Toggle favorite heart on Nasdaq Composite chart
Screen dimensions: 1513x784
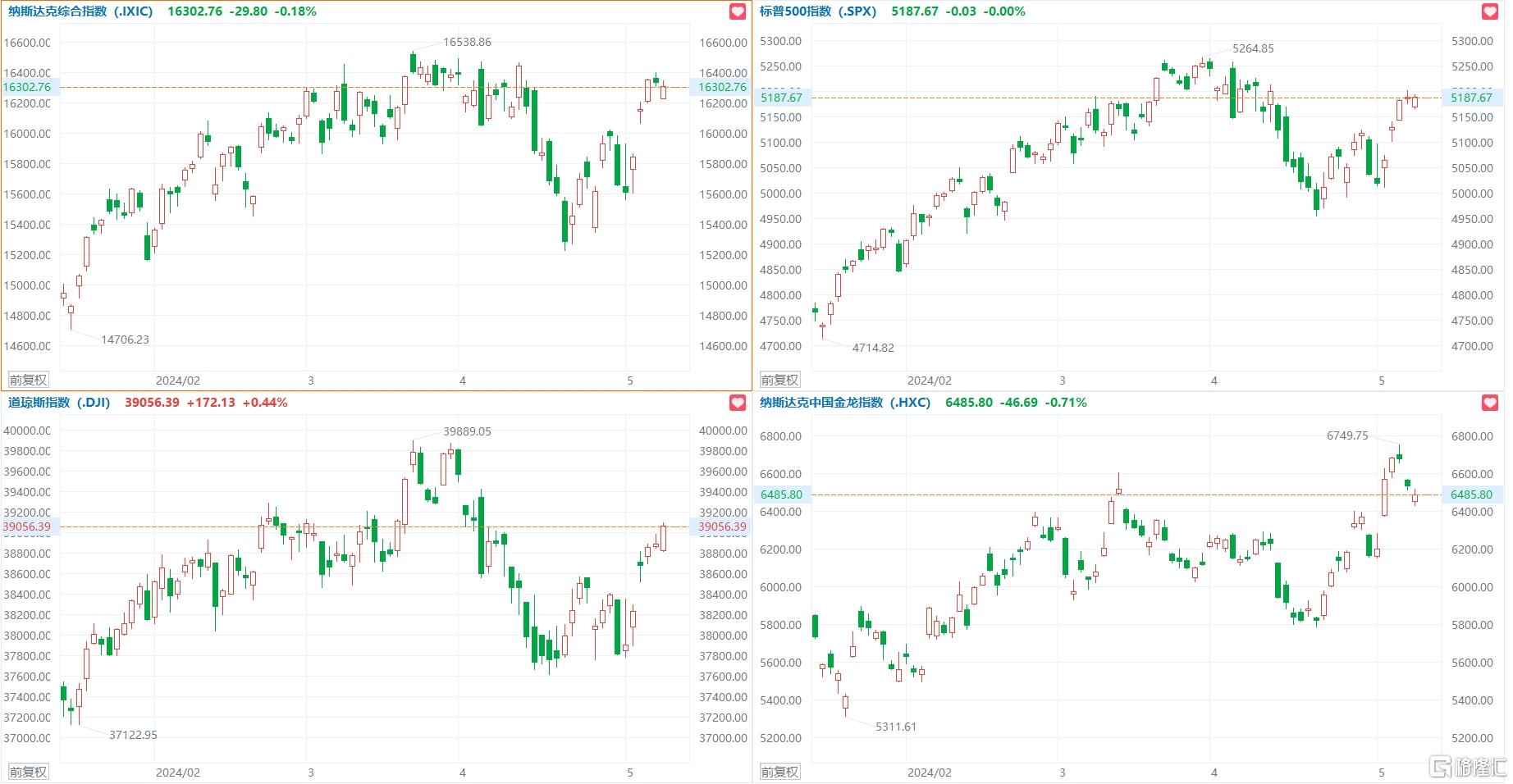[x=738, y=11]
